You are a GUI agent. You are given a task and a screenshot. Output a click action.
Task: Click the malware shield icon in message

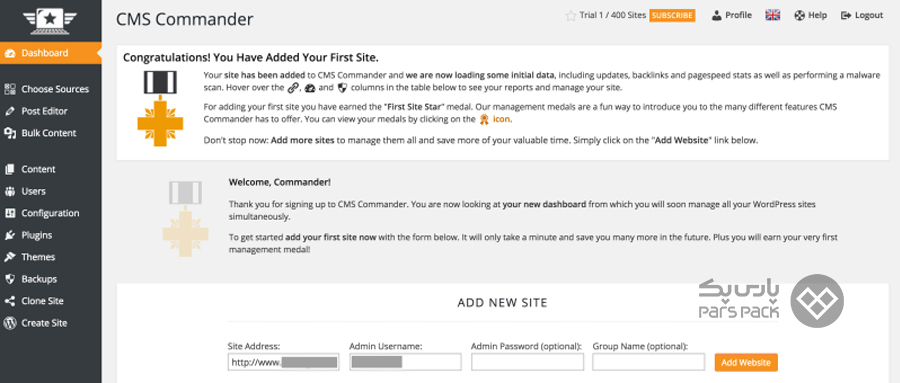(x=342, y=88)
